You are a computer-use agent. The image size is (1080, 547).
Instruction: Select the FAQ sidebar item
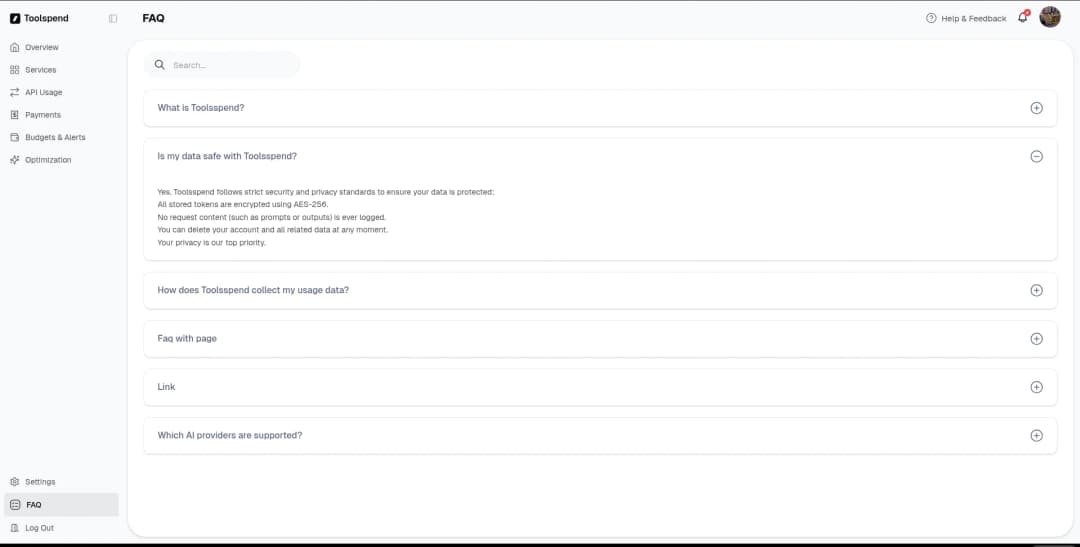pos(61,505)
